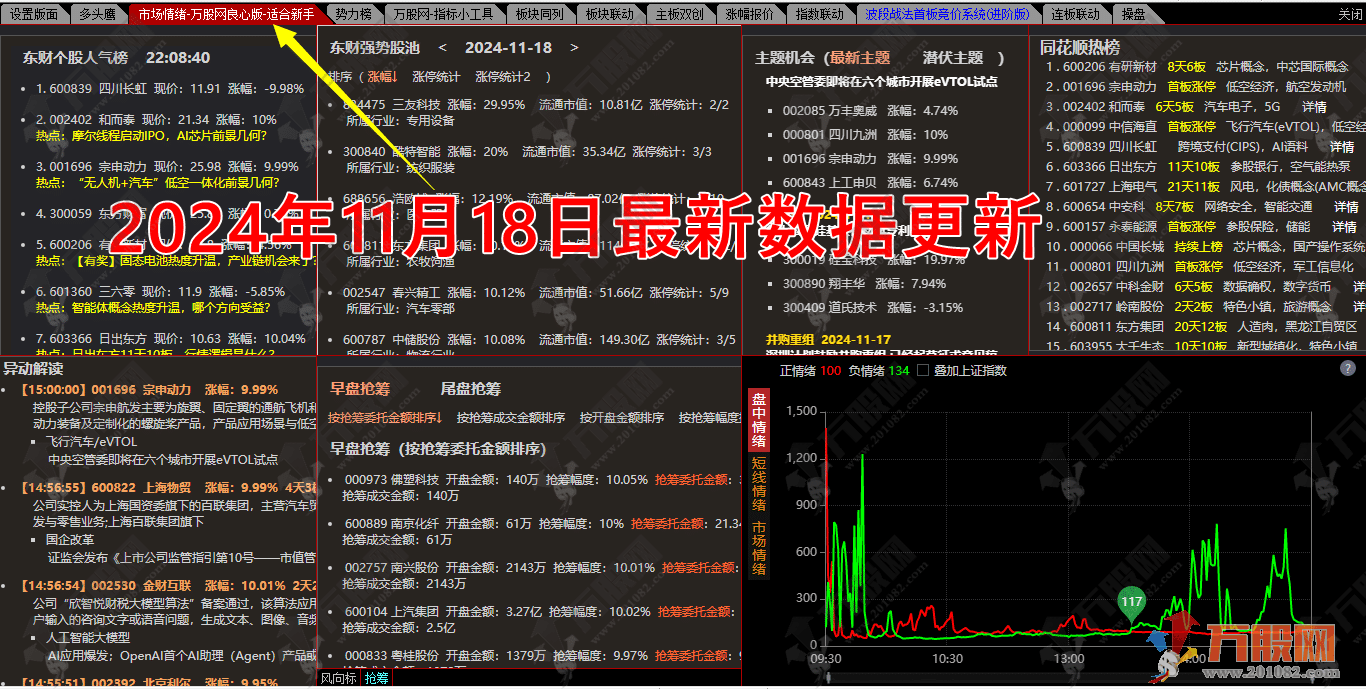Switch to the 抢筹 bottom tab

click(376, 679)
